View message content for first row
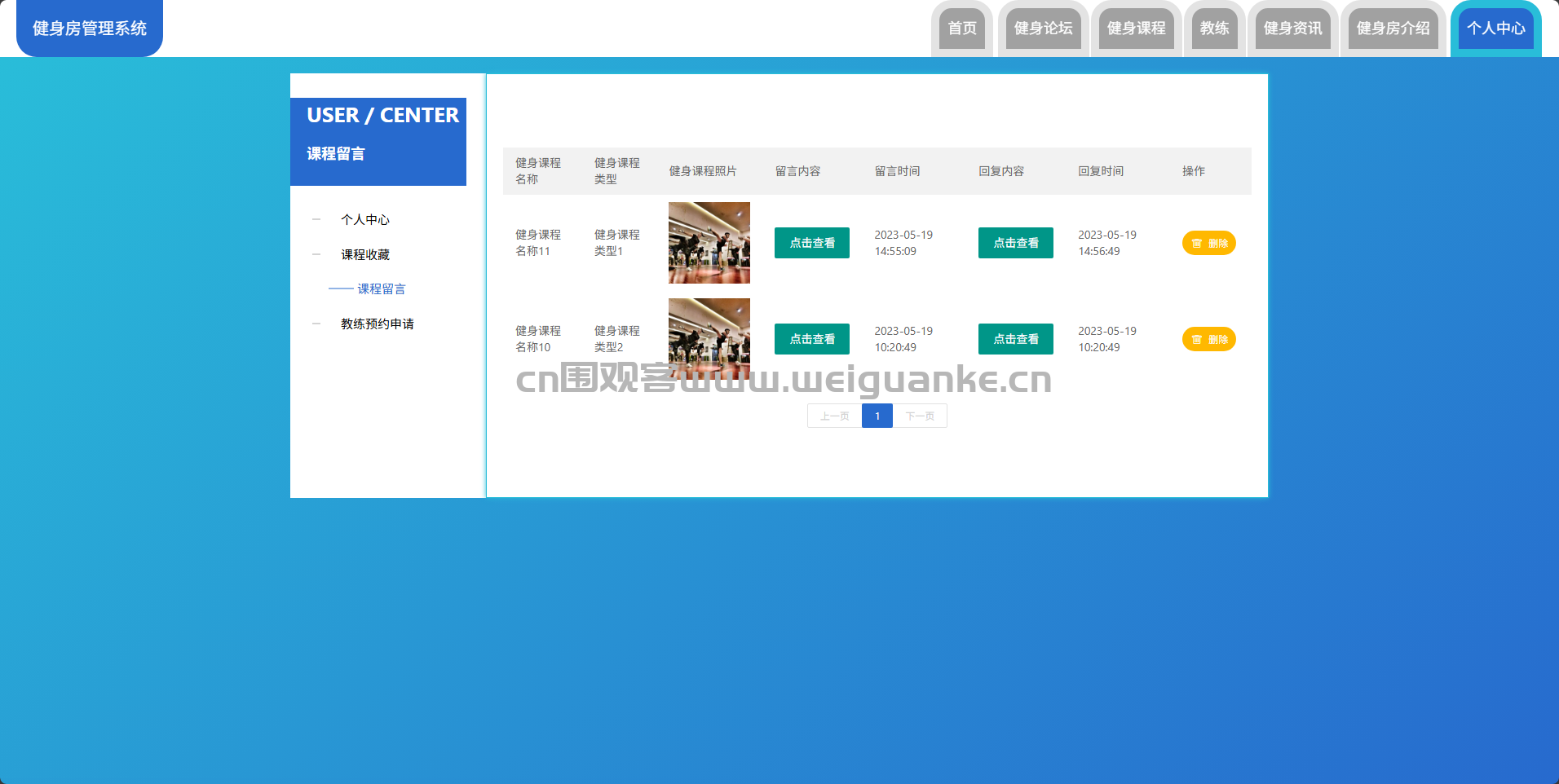Image resolution: width=1559 pixels, height=784 pixels. tap(812, 243)
